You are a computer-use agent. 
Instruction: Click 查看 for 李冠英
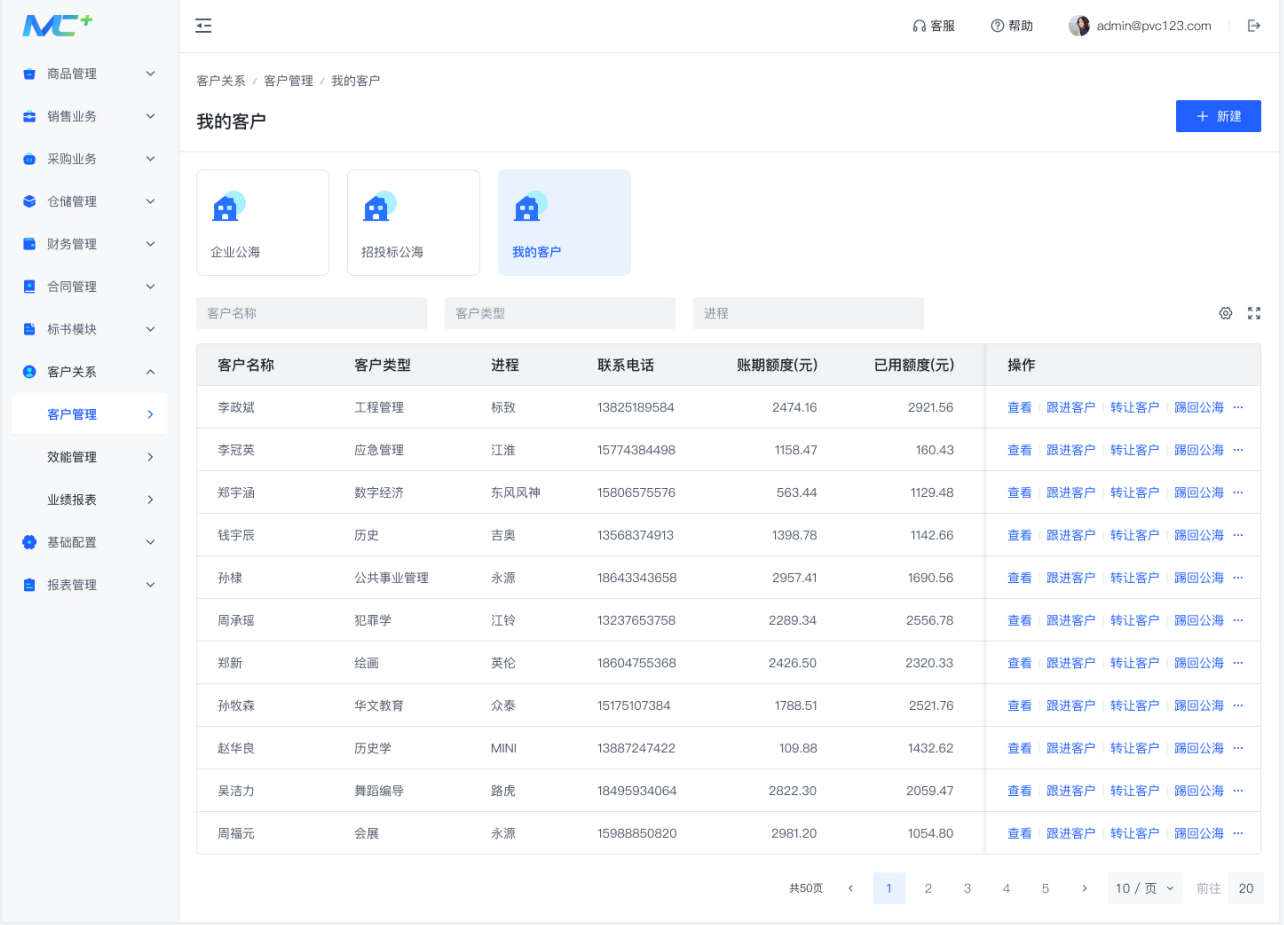point(1019,450)
